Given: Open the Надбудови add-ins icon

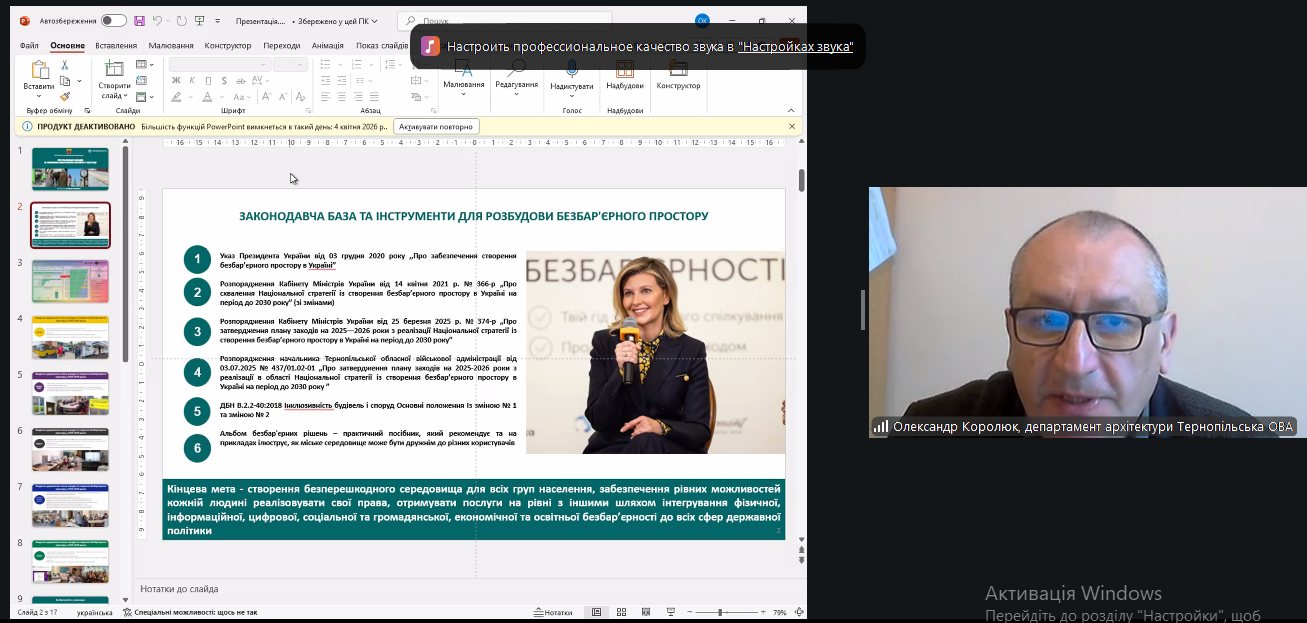Looking at the screenshot, I should pyautogui.click(x=624, y=69).
